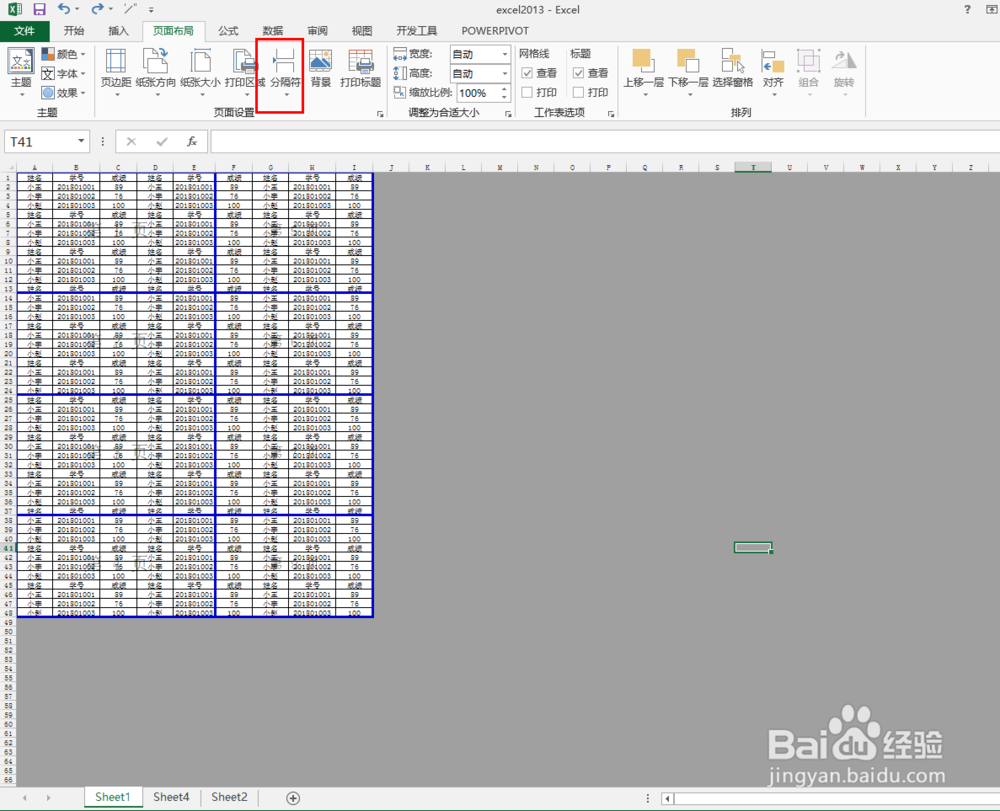Image resolution: width=1000 pixels, height=811 pixels.
Task: Select the Sheet2 tab
Action: point(229,797)
